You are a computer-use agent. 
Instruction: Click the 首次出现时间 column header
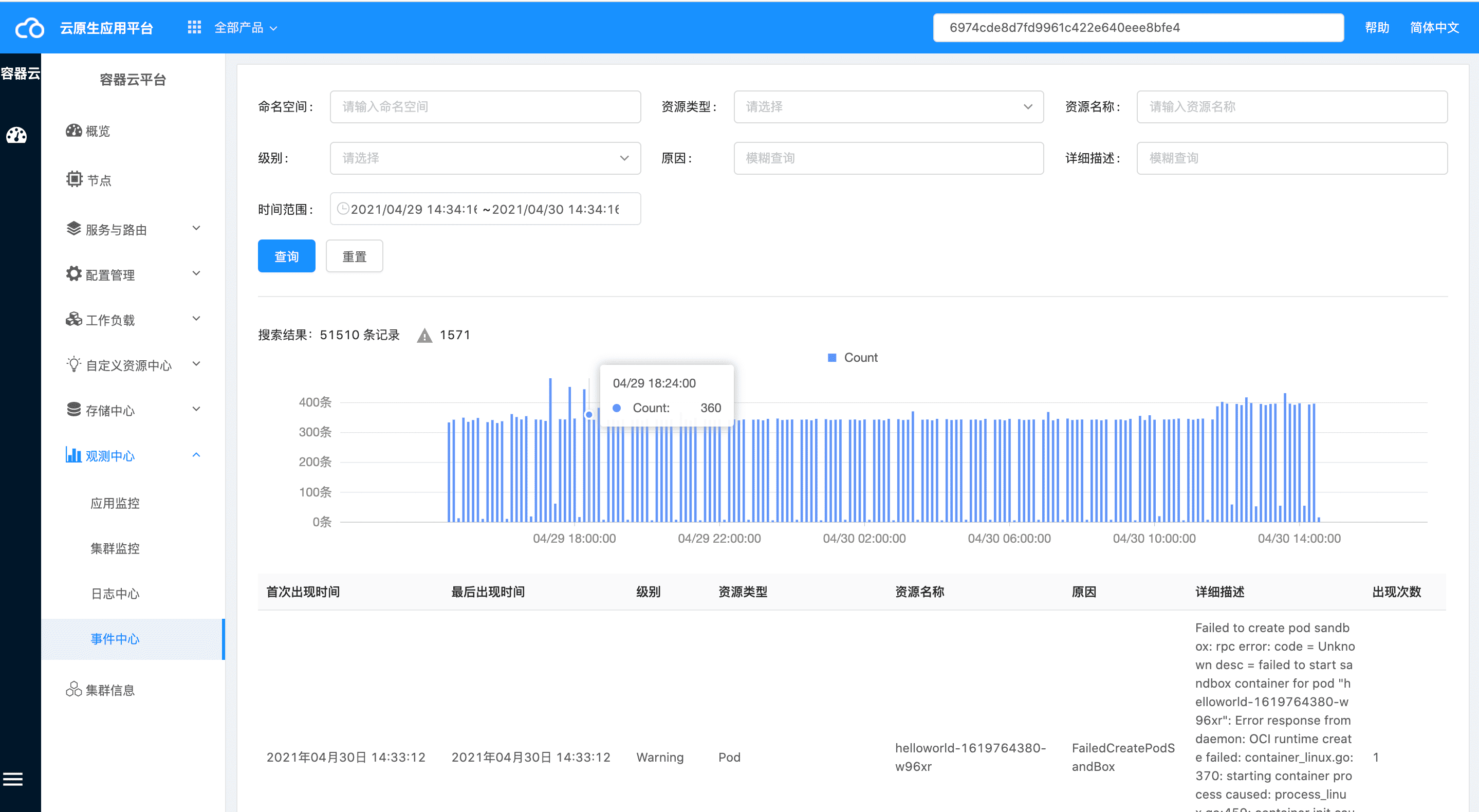click(x=303, y=592)
